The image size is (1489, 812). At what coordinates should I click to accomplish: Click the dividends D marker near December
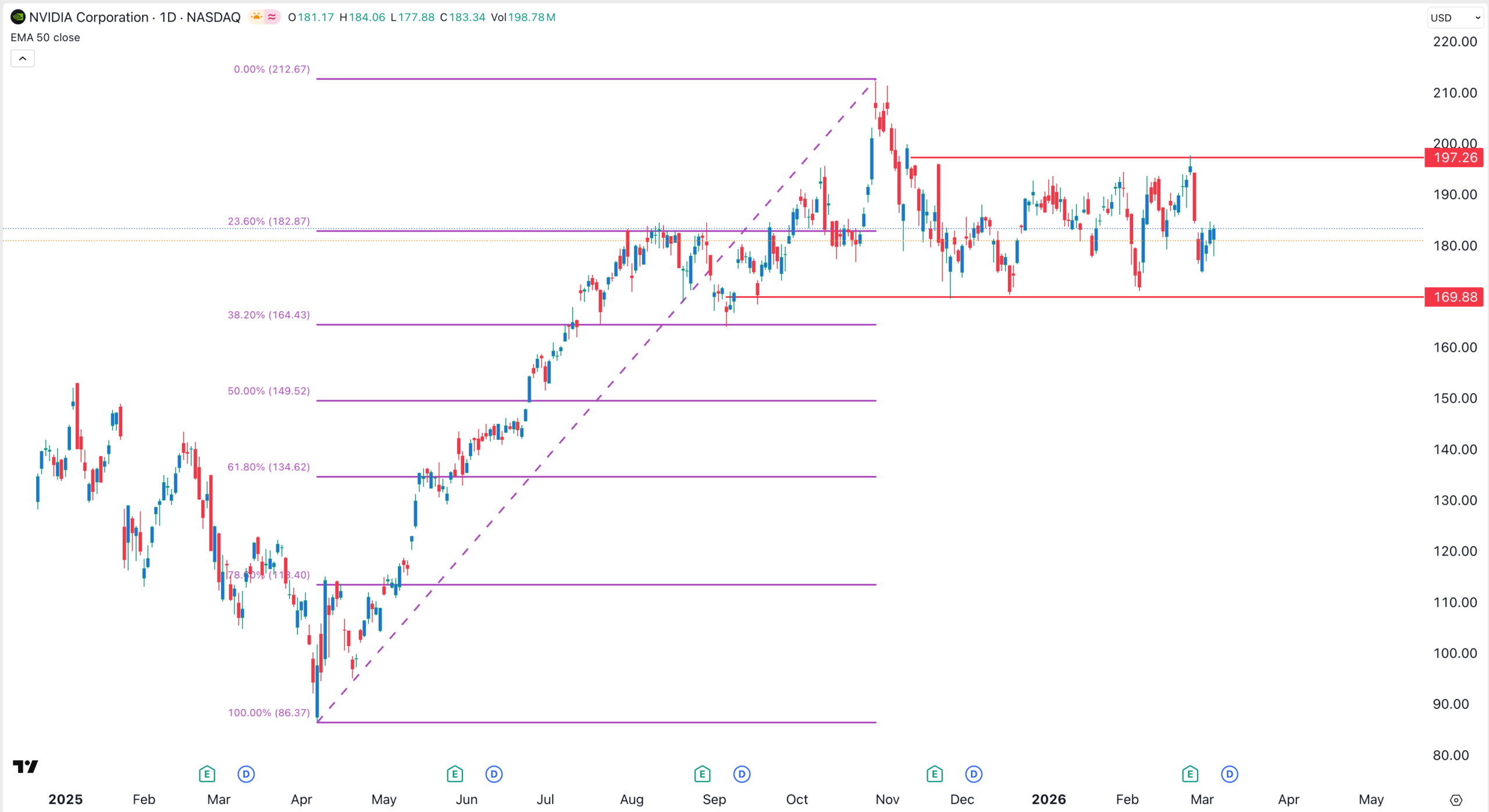(973, 774)
